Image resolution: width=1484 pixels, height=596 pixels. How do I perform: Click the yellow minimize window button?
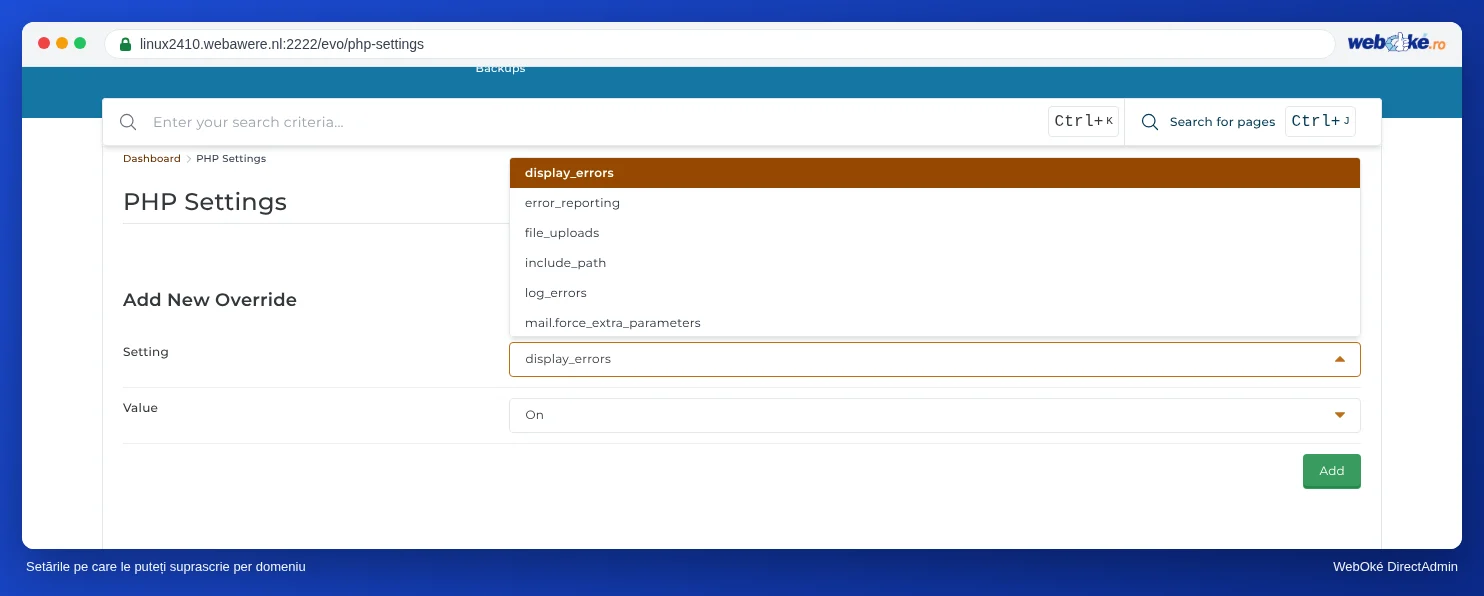(62, 43)
